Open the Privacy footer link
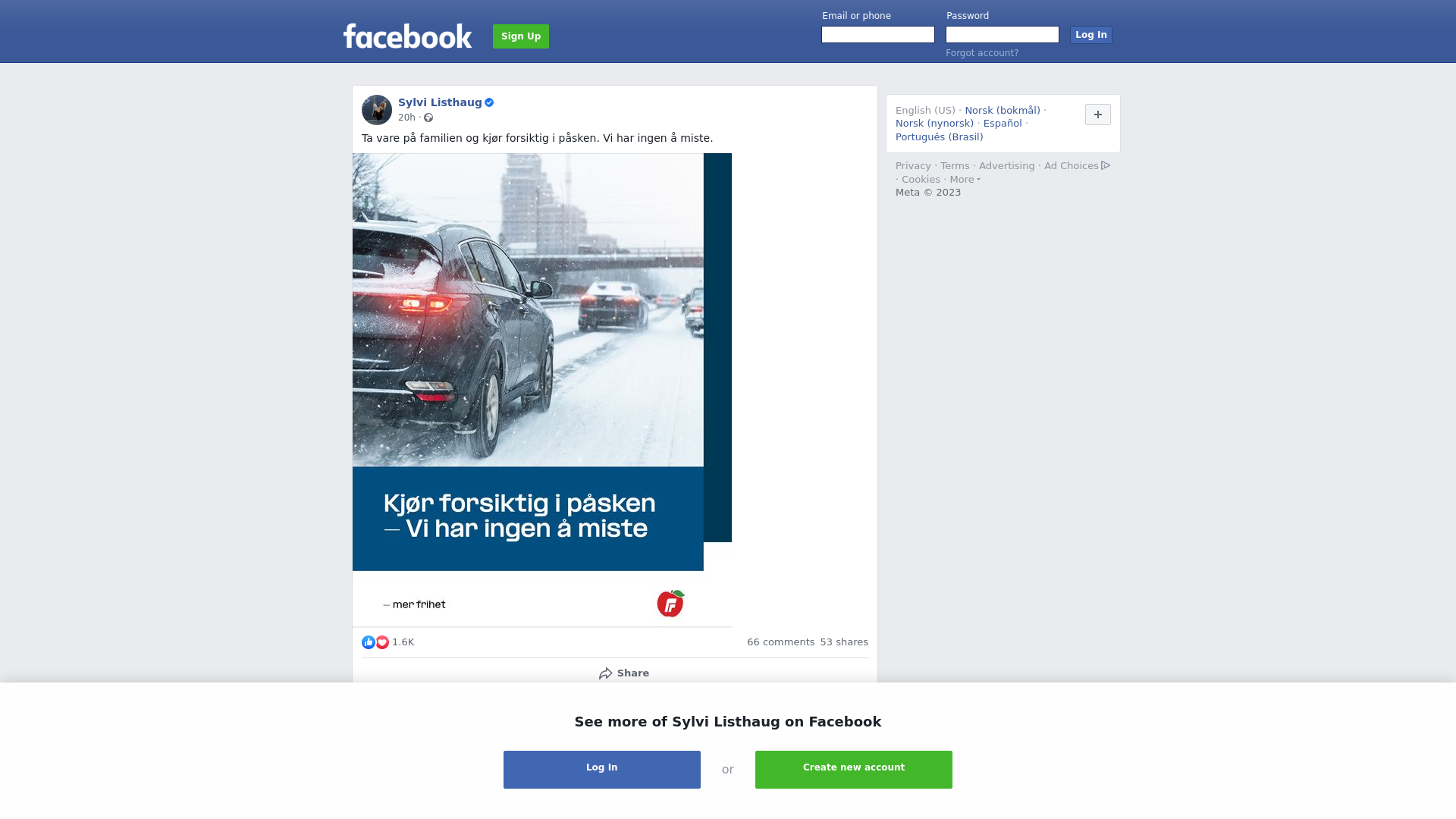 tap(913, 166)
